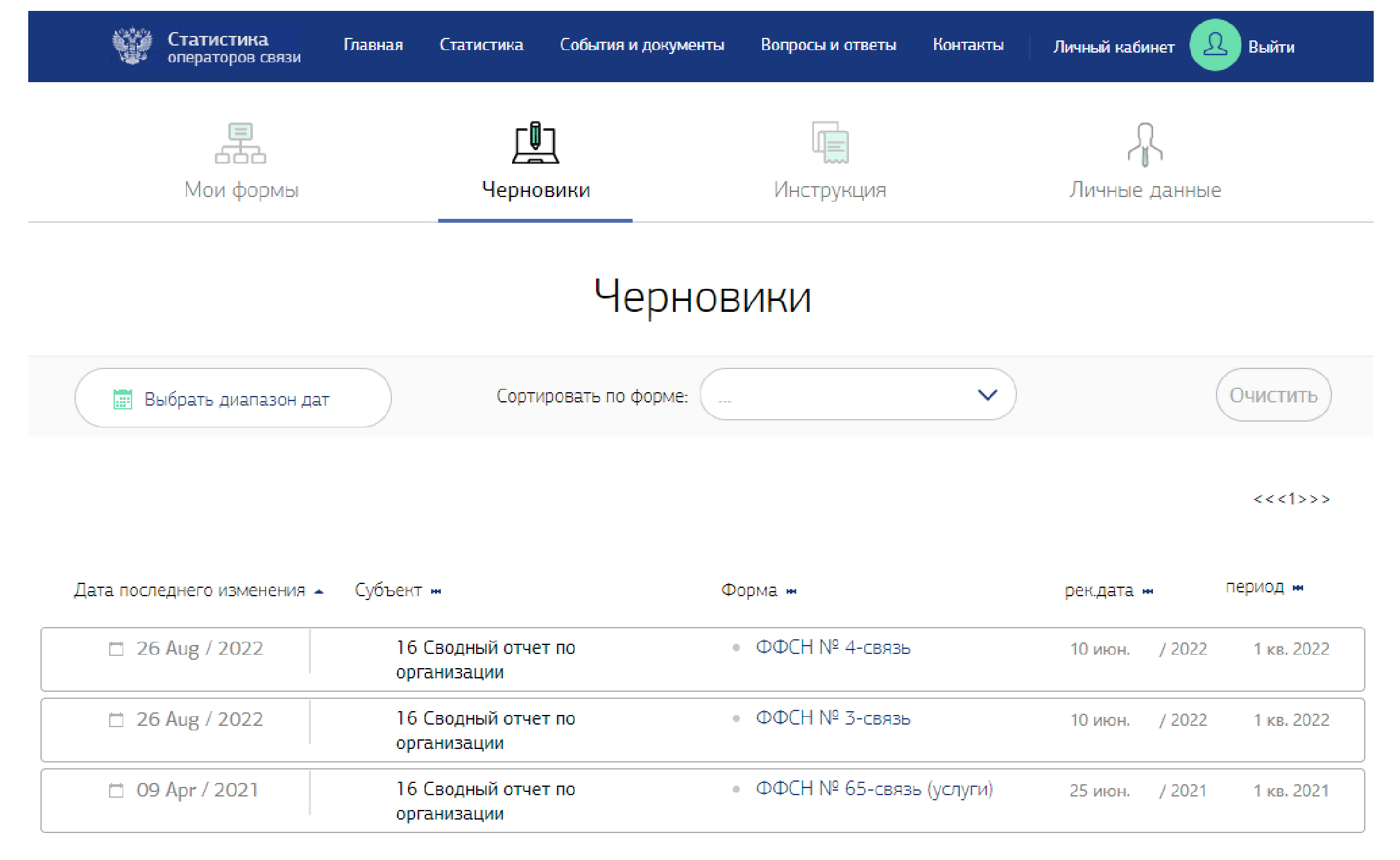Click the Личные данные person icon

[x=1145, y=144]
